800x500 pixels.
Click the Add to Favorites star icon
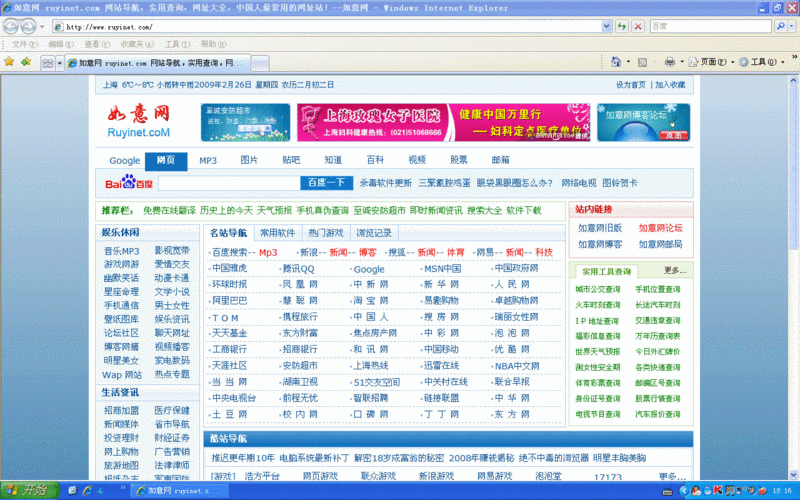tap(26, 62)
